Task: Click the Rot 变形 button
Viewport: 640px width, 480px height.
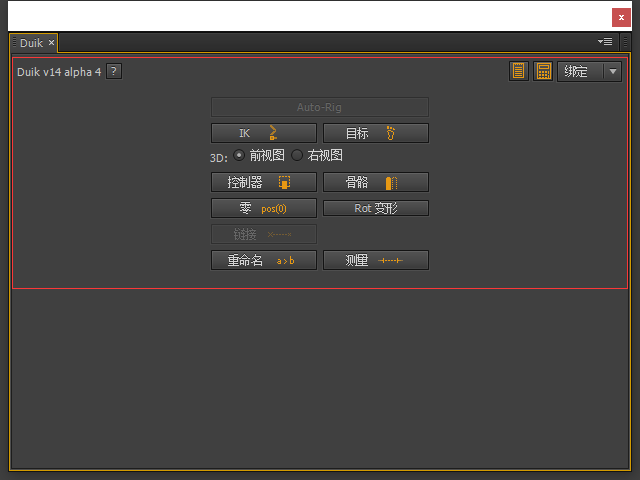Action: [376, 208]
